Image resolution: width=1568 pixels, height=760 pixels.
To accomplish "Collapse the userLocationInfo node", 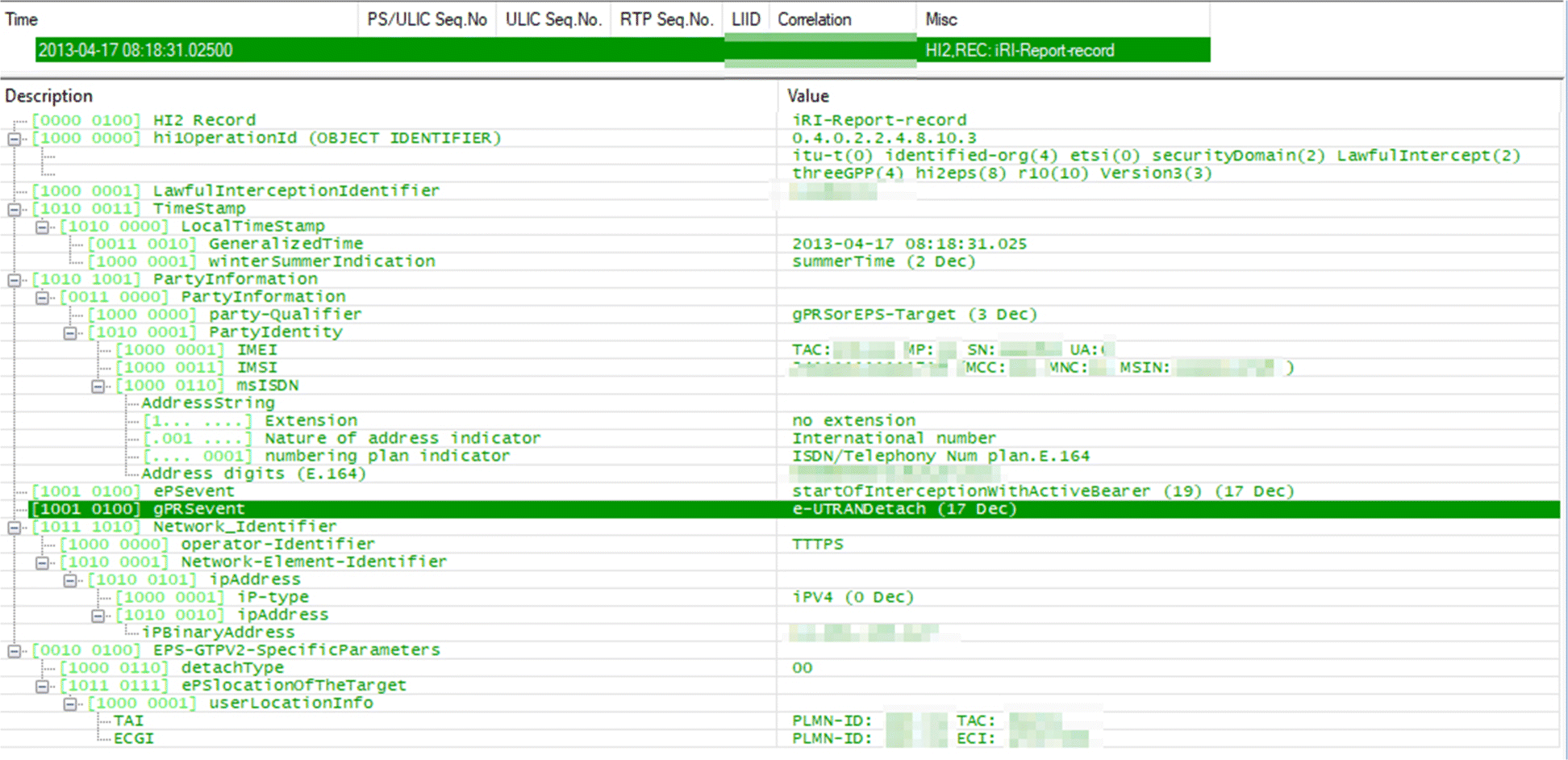I will 70,704.
